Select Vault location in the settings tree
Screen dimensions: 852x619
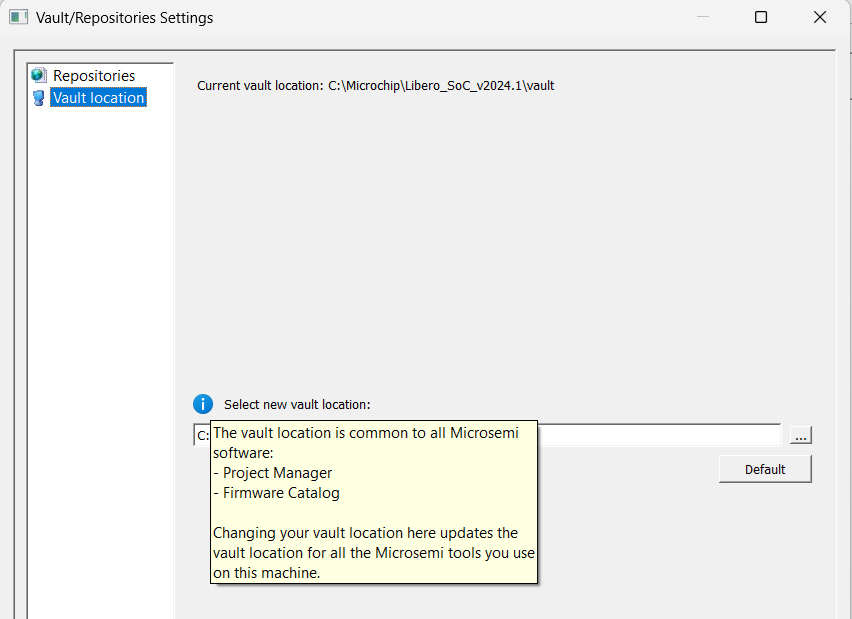click(98, 98)
